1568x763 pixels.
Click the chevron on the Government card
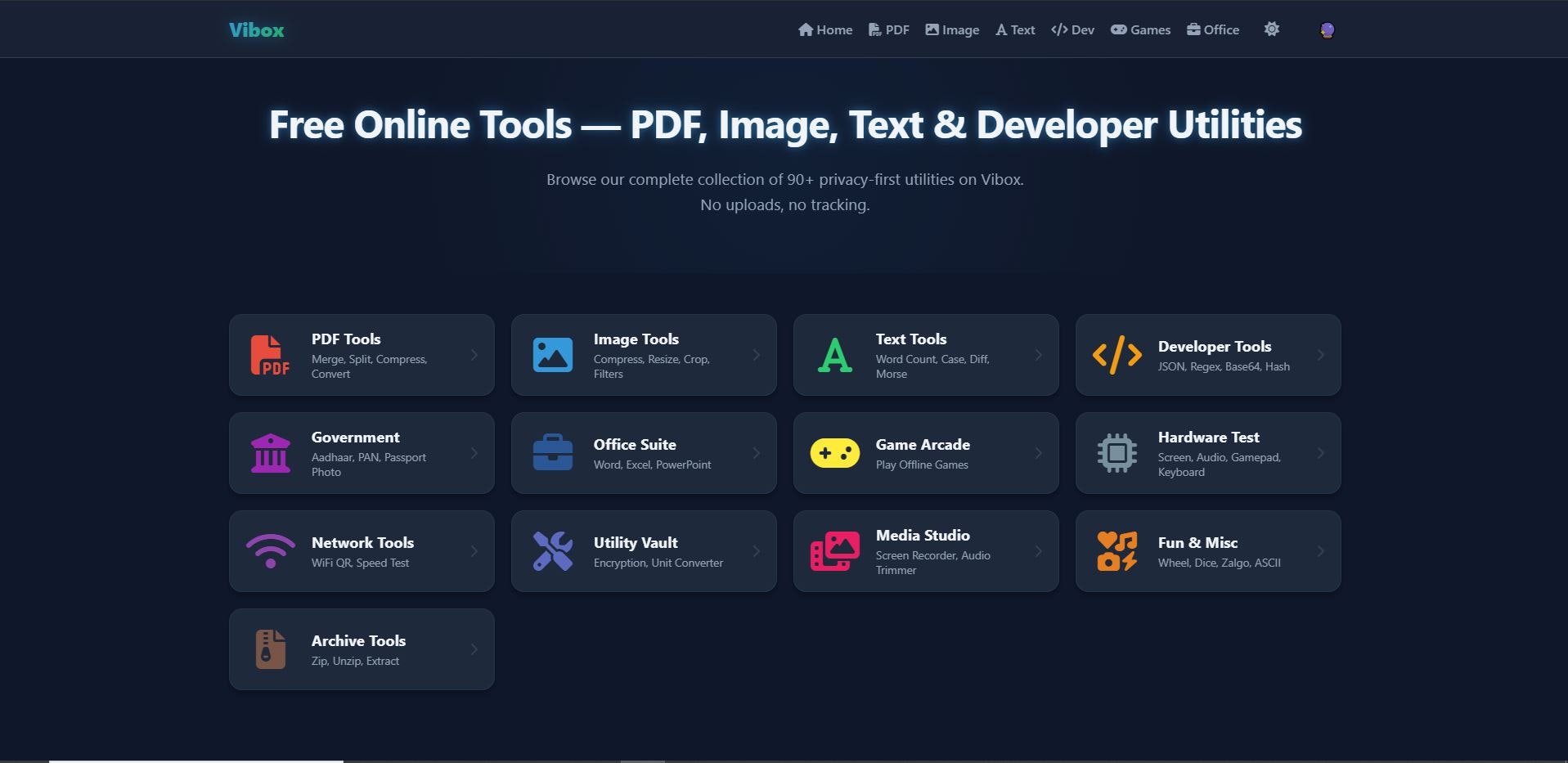(x=474, y=453)
